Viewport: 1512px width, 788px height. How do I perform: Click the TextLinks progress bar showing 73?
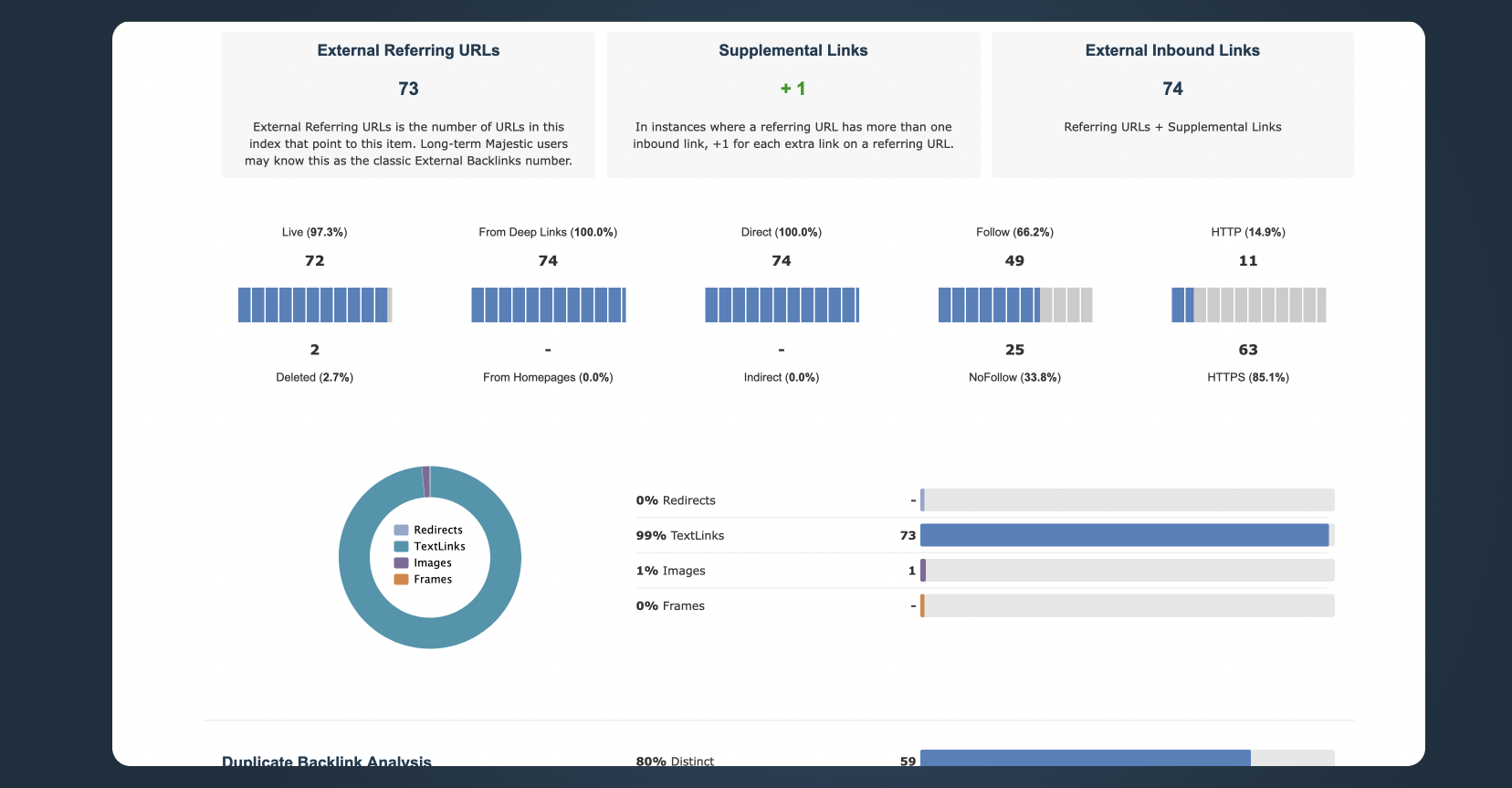click(x=1128, y=535)
